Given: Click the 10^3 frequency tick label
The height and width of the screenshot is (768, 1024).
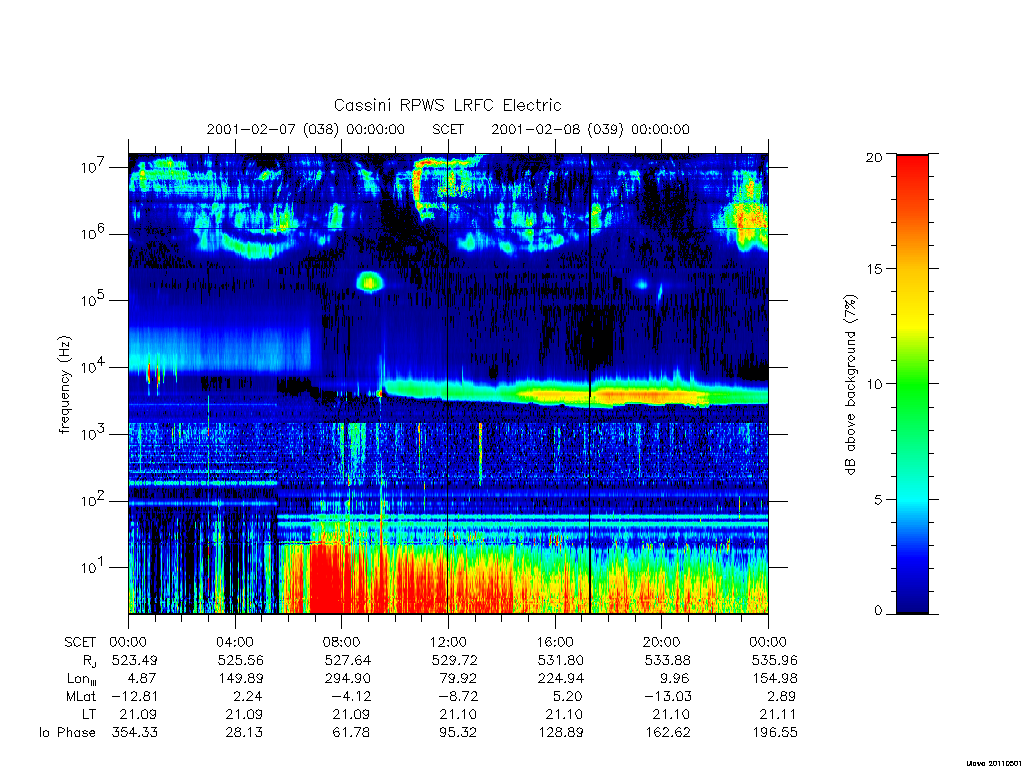Looking at the screenshot, I should coord(93,434).
